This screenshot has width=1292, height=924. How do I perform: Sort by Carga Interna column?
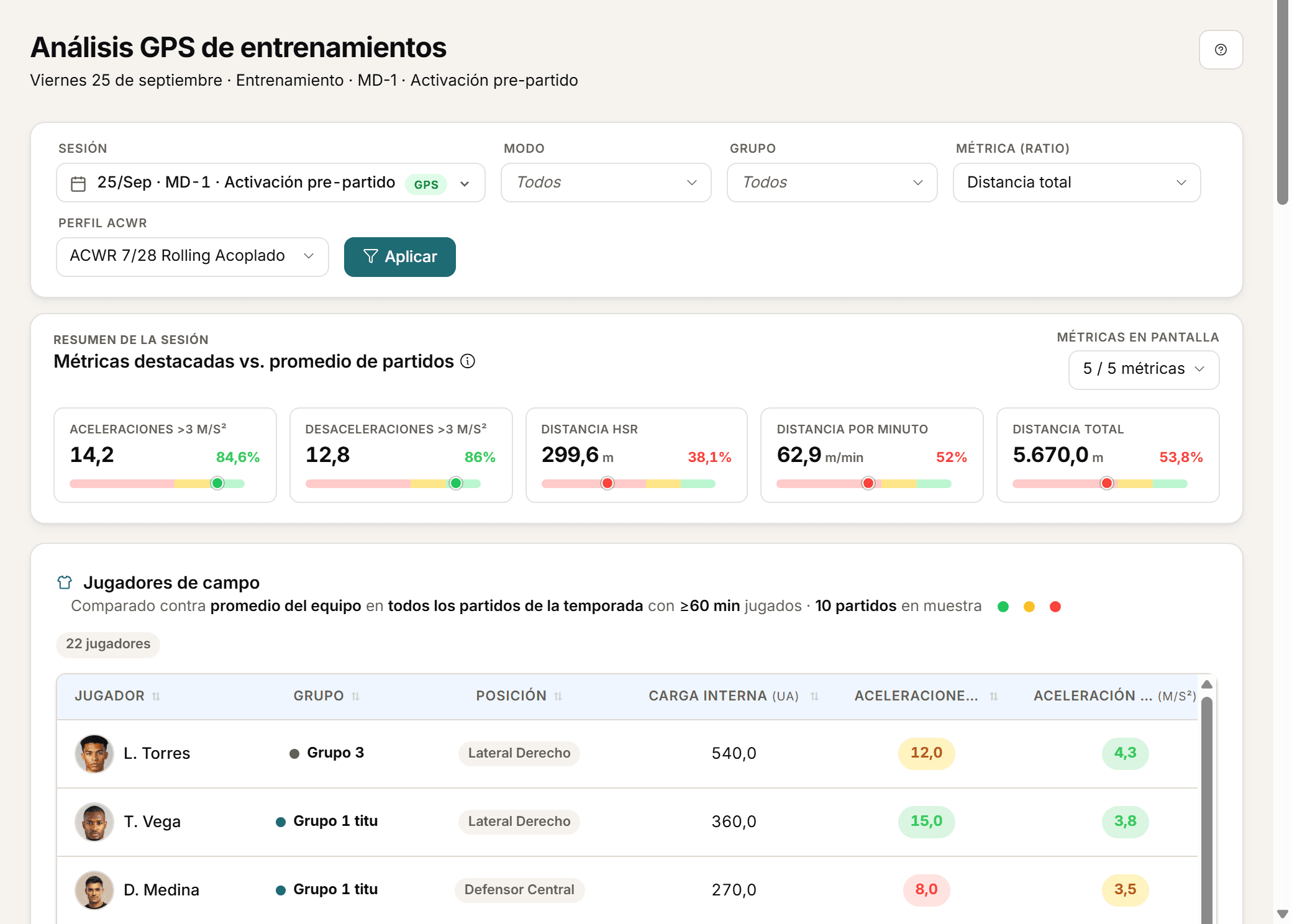pyautogui.click(x=814, y=697)
